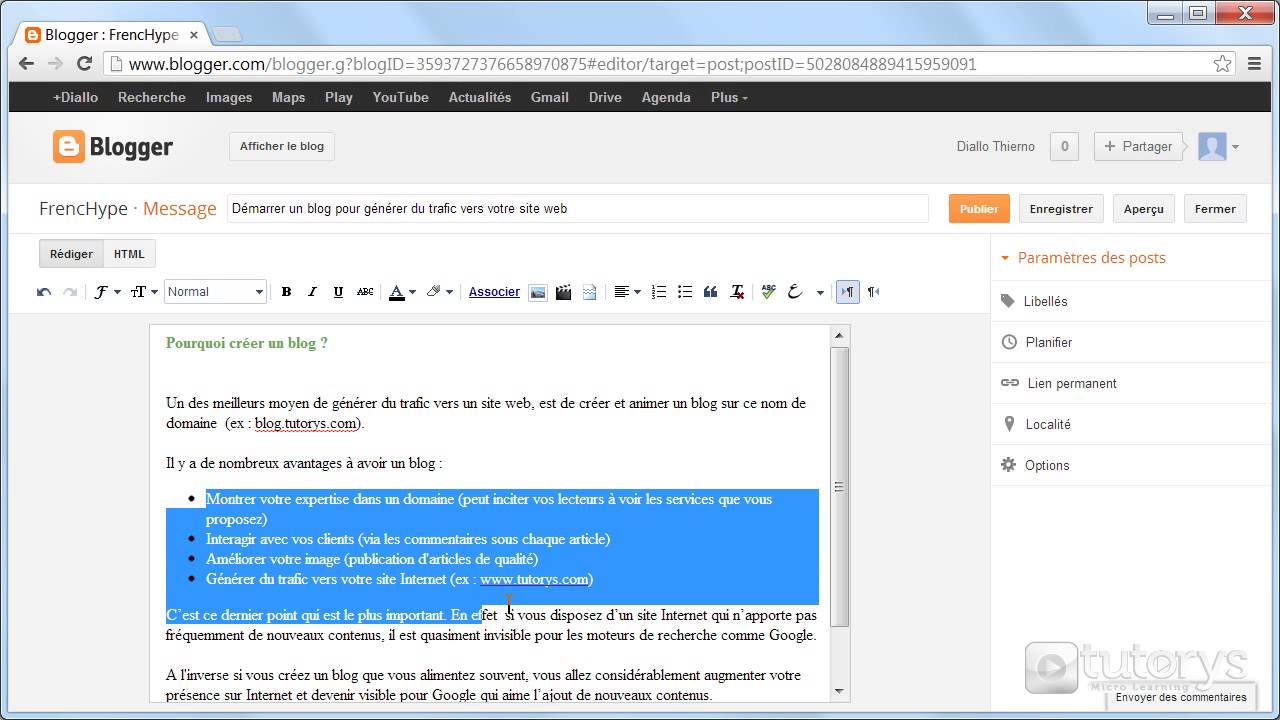Toggle strikethrough formatting
The height and width of the screenshot is (720, 1280).
click(365, 292)
